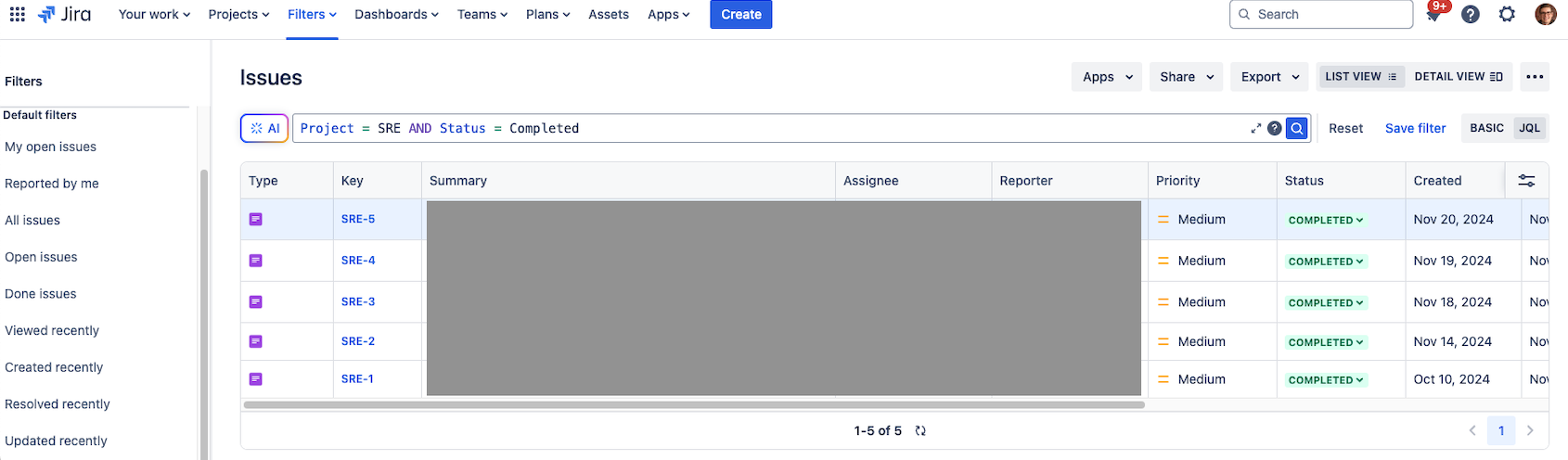Open the user profile avatar

pos(1546,14)
